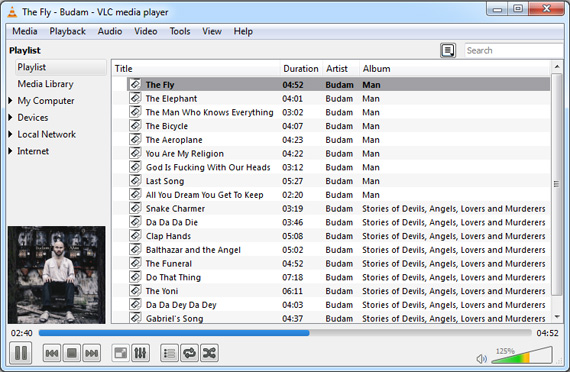Open the Media menu

pyautogui.click(x=25, y=31)
